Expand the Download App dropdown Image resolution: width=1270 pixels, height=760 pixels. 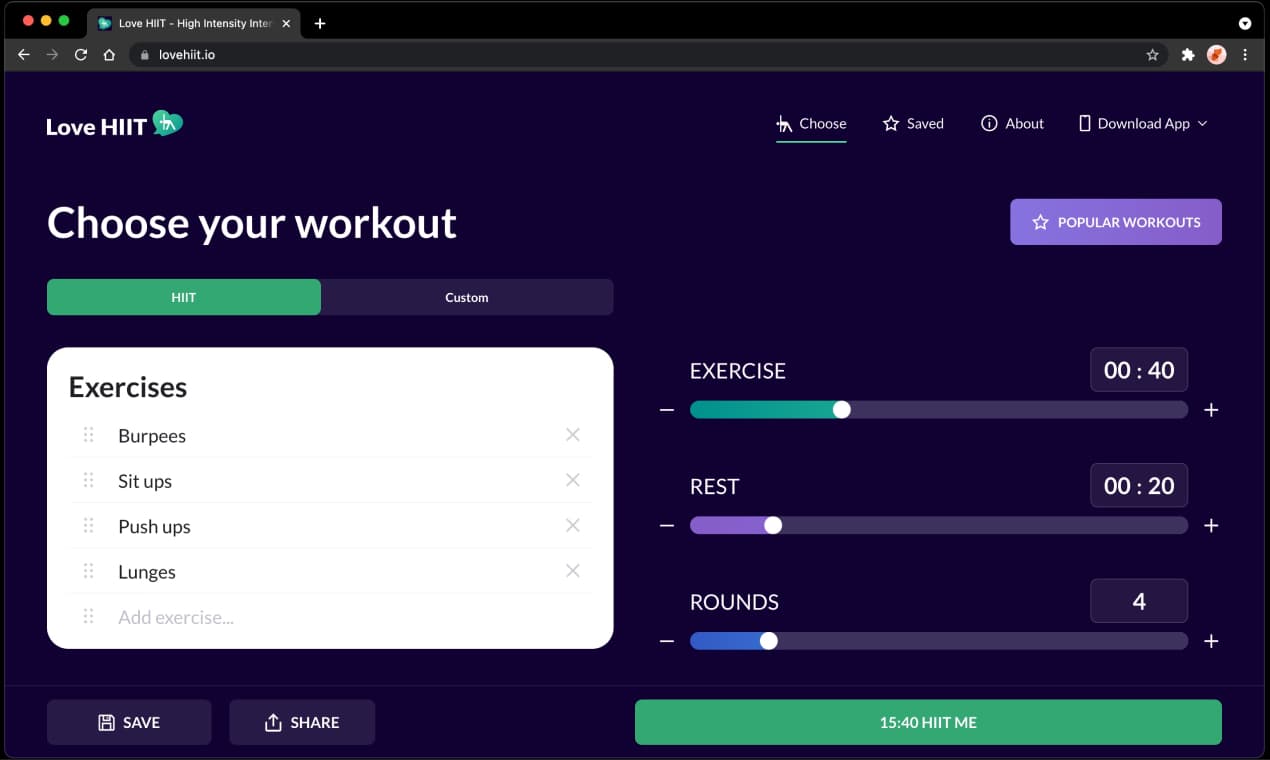click(x=1143, y=124)
